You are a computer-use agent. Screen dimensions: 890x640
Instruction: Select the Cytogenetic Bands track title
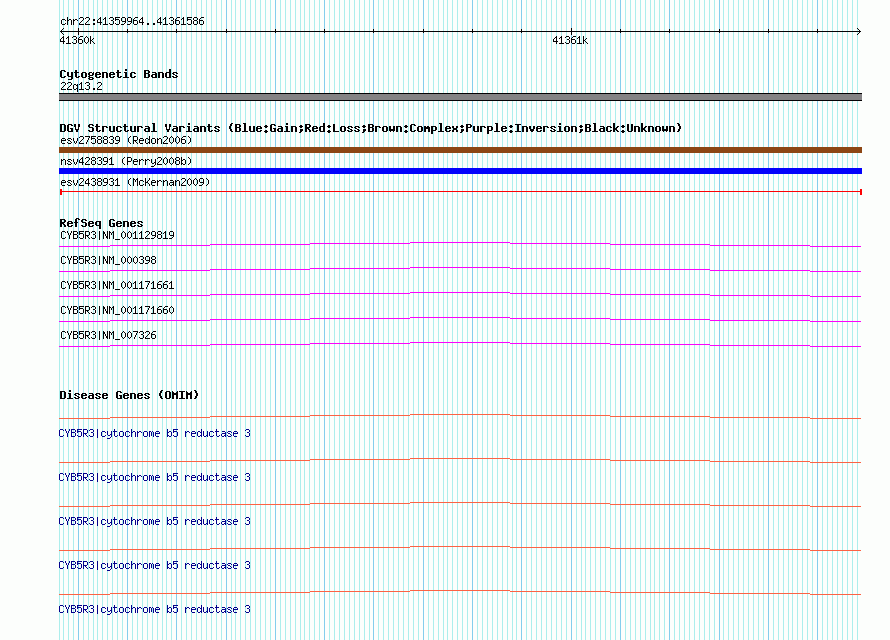click(119, 74)
